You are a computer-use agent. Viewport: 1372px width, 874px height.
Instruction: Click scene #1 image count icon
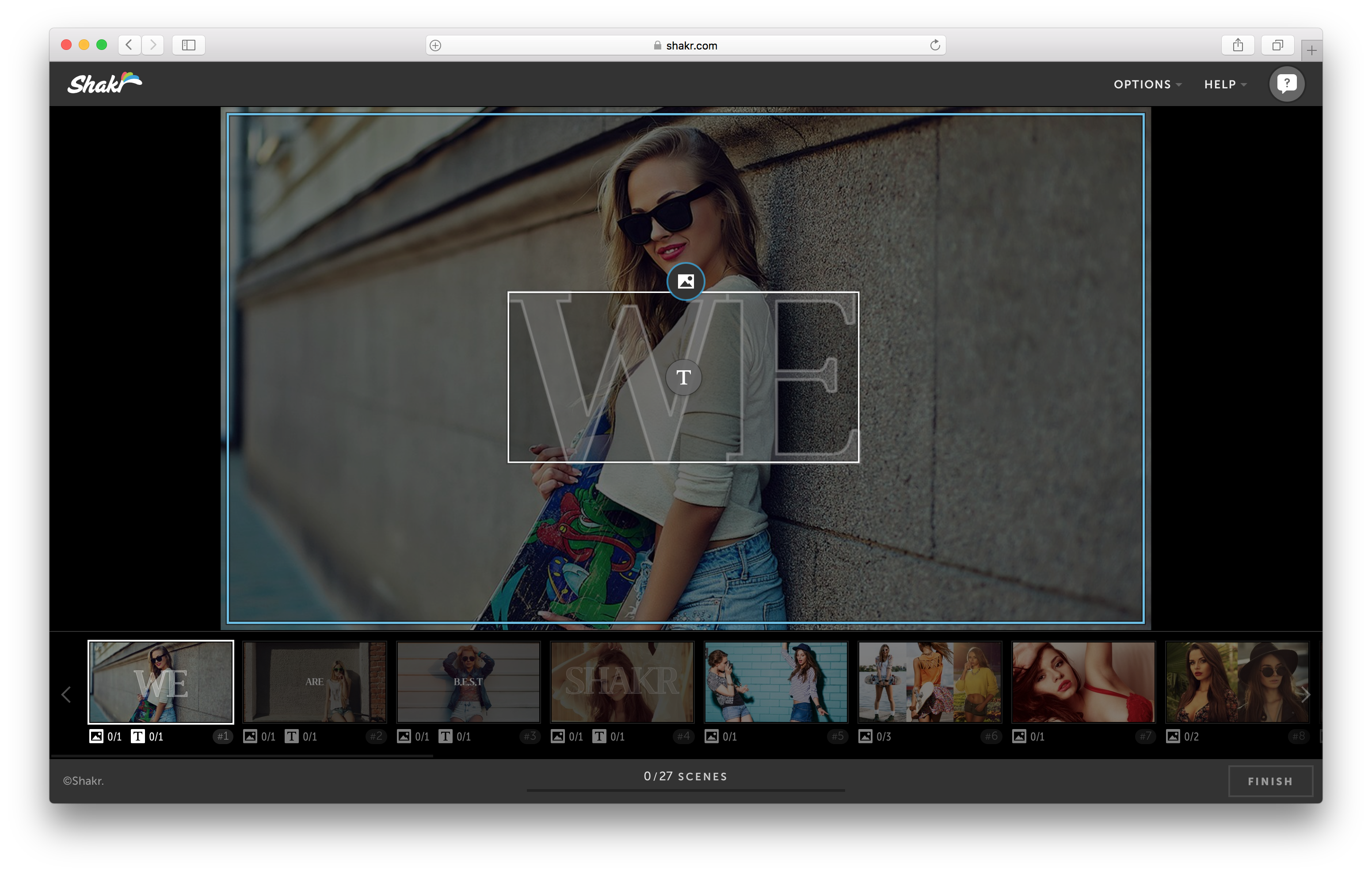tap(96, 736)
